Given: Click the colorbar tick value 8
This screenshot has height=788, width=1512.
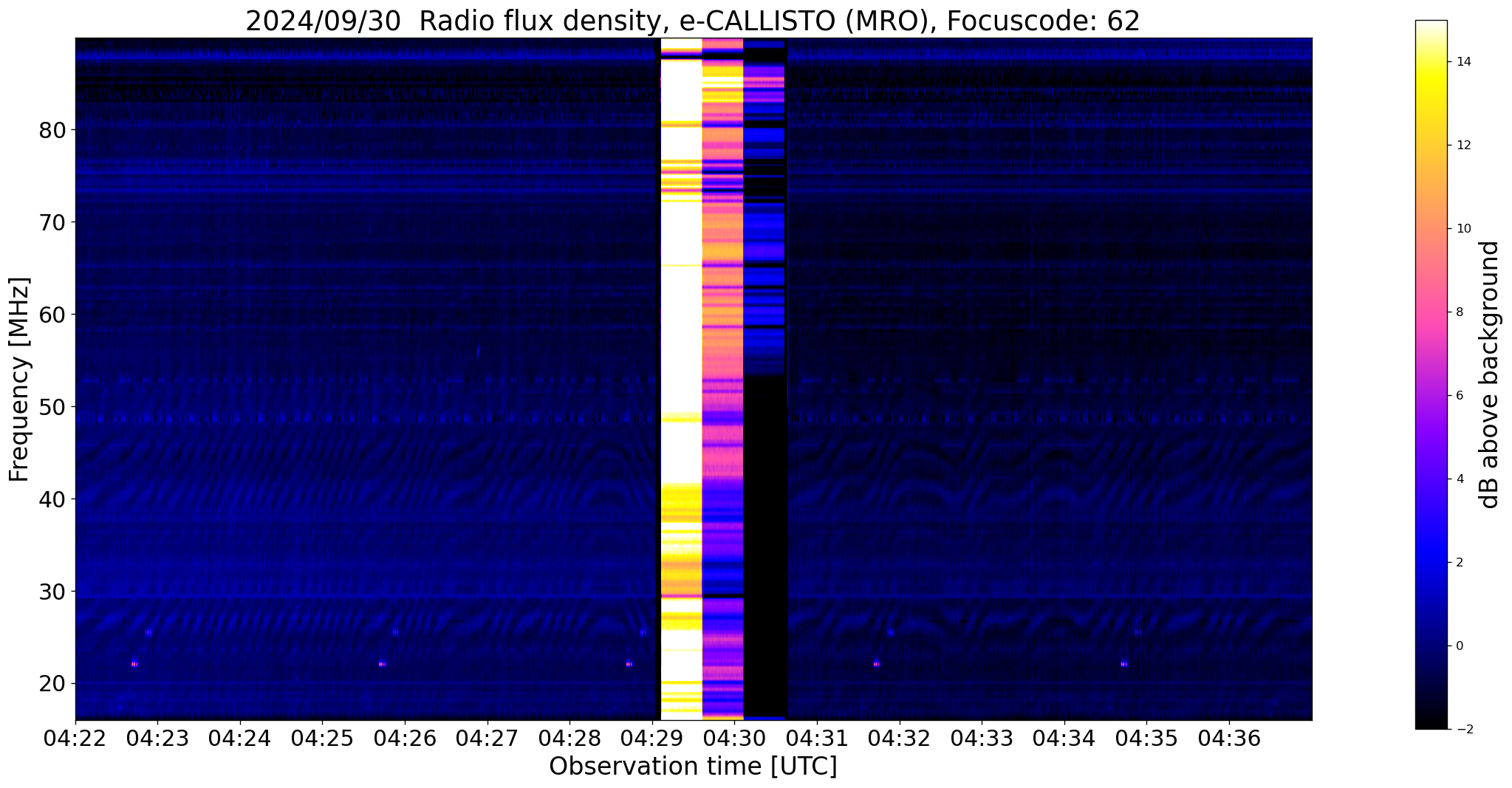Looking at the screenshot, I should point(1459,312).
